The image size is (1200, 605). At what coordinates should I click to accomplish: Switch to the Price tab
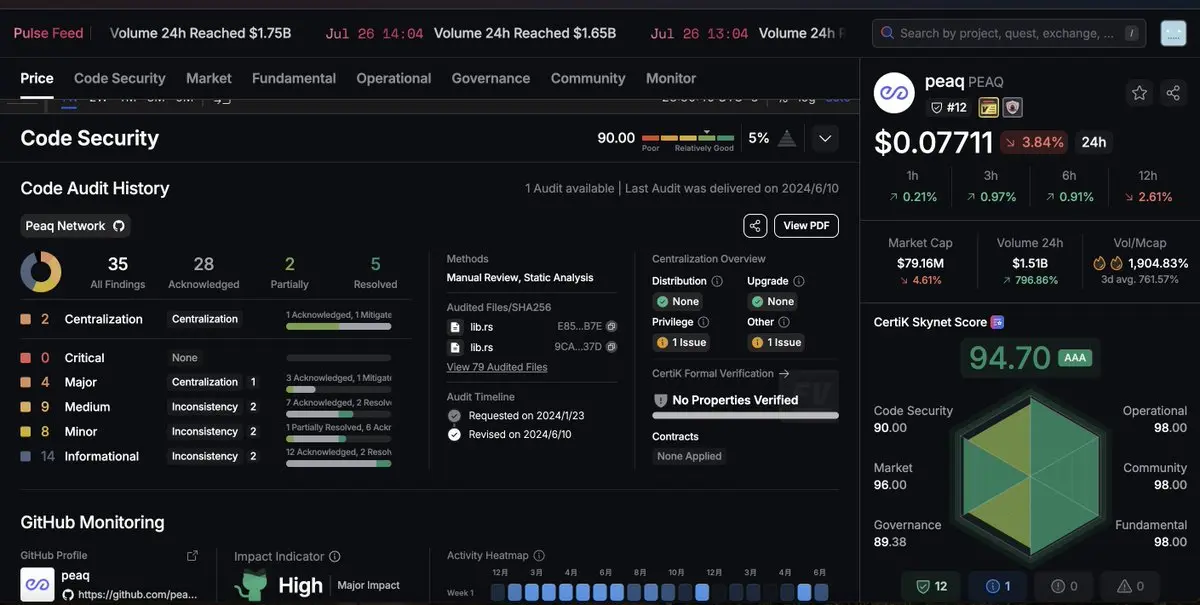click(x=37, y=78)
